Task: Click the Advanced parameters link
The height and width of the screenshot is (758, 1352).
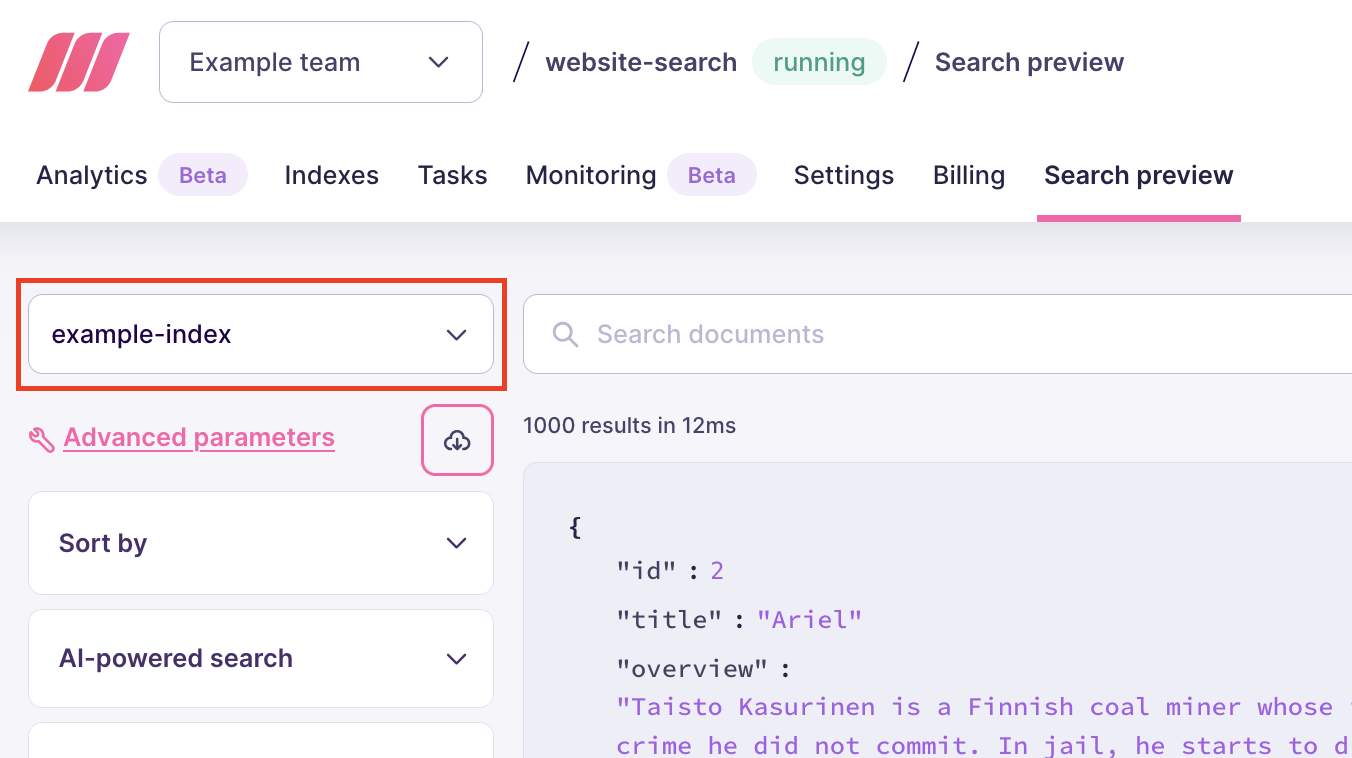Action: point(199,437)
